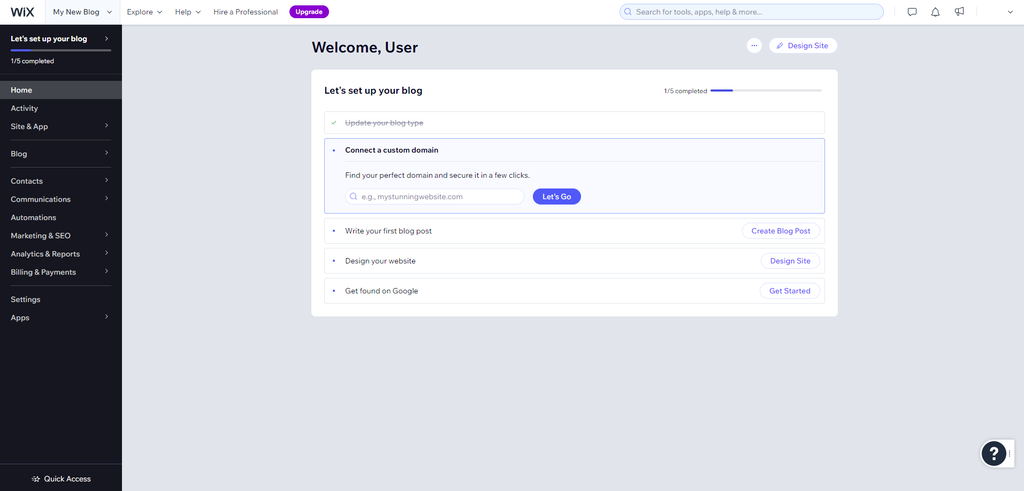Viewport: 1024px width, 491px height.
Task: Click the Upgrade button
Action: [x=309, y=12]
